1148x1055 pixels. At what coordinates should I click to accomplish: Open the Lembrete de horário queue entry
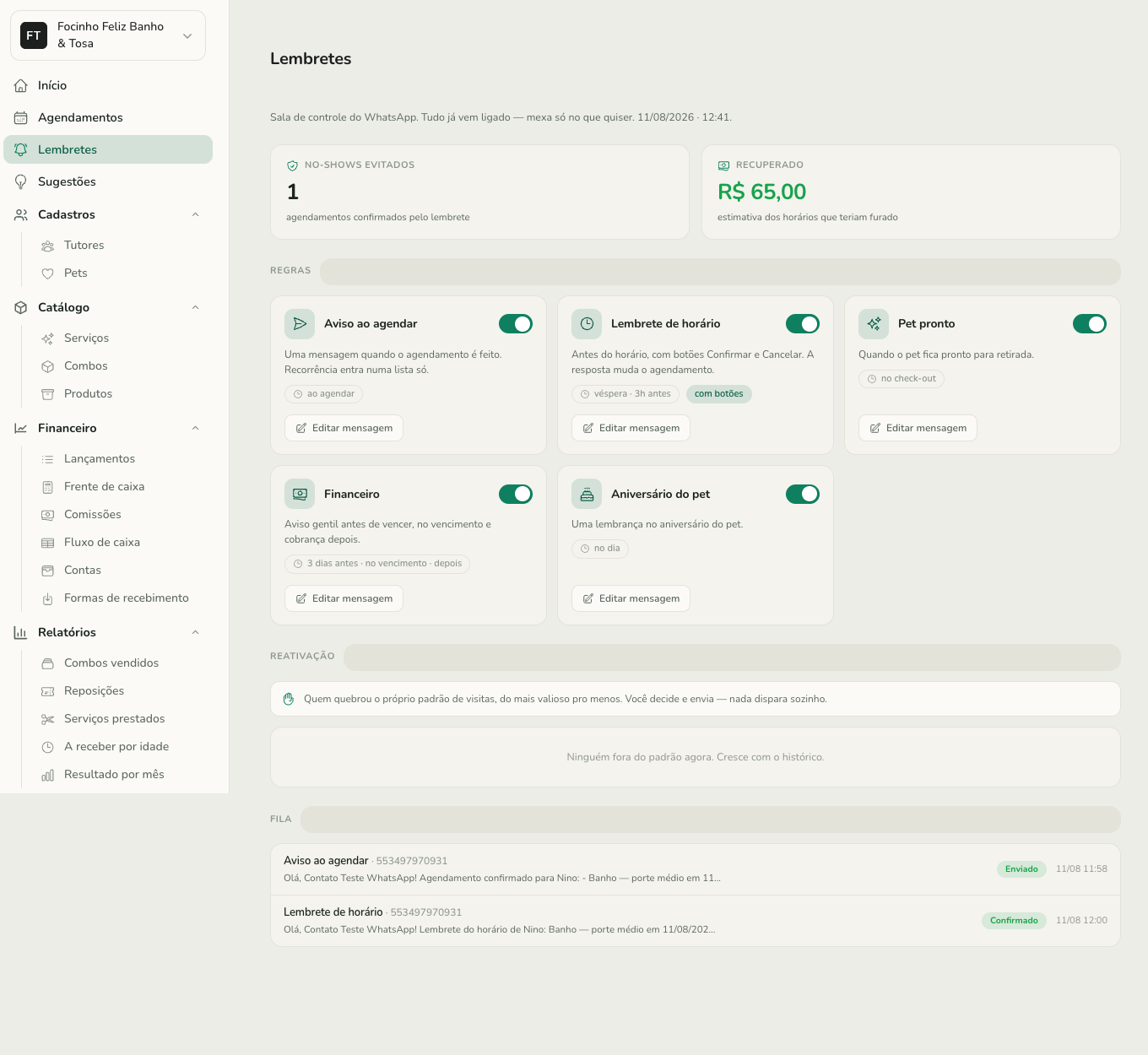click(696, 921)
